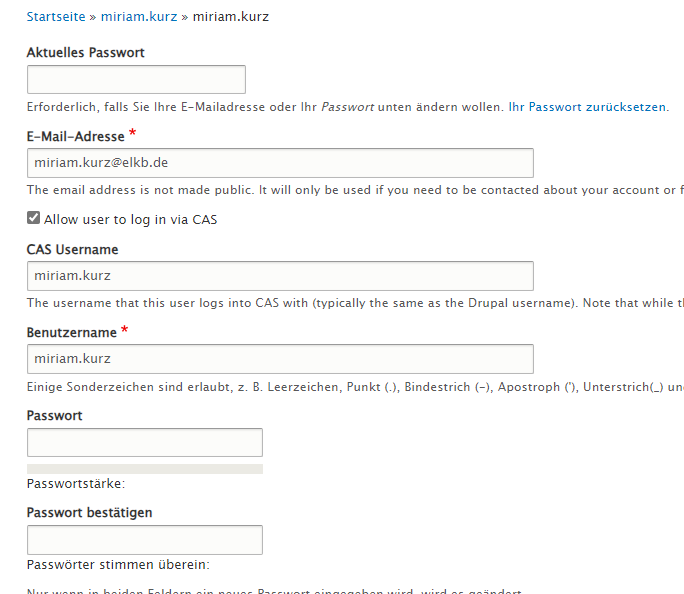Focus the new Passwort field
Viewport: 684px width, 594px height.
click(x=145, y=443)
